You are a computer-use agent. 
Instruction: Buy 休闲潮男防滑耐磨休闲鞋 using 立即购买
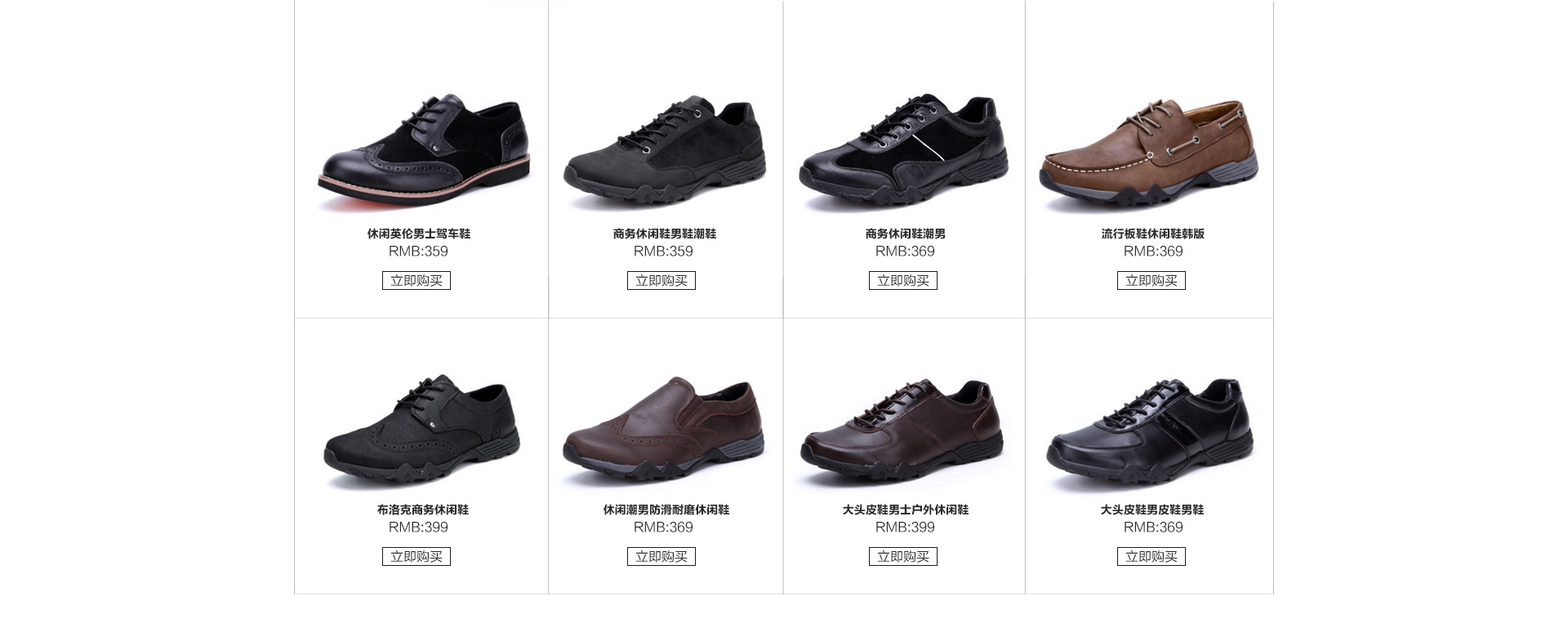[x=661, y=557]
